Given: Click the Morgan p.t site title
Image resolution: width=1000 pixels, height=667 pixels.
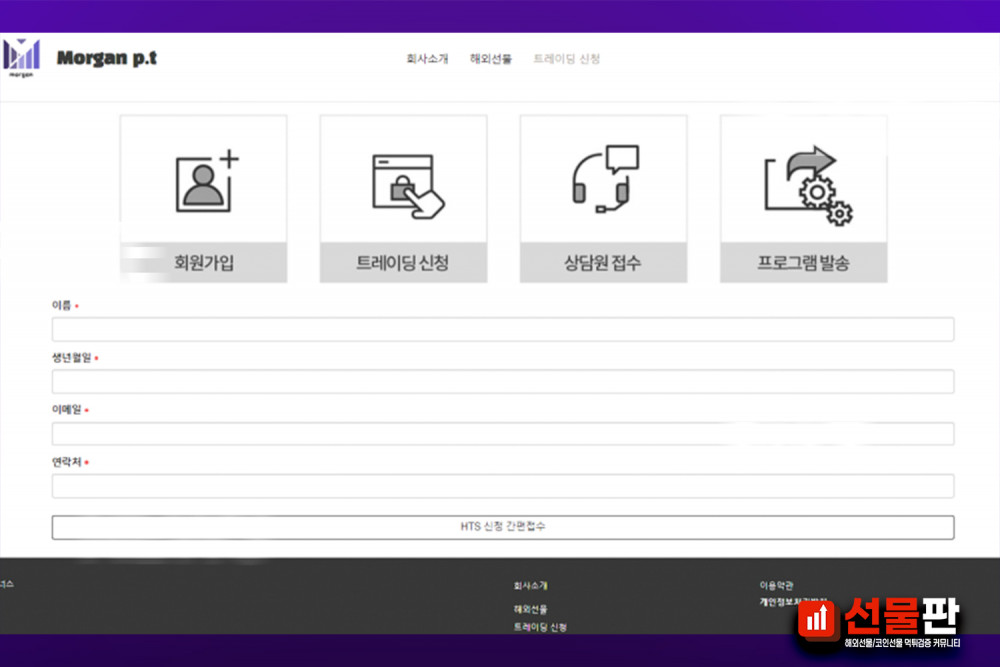Looking at the screenshot, I should (106, 58).
